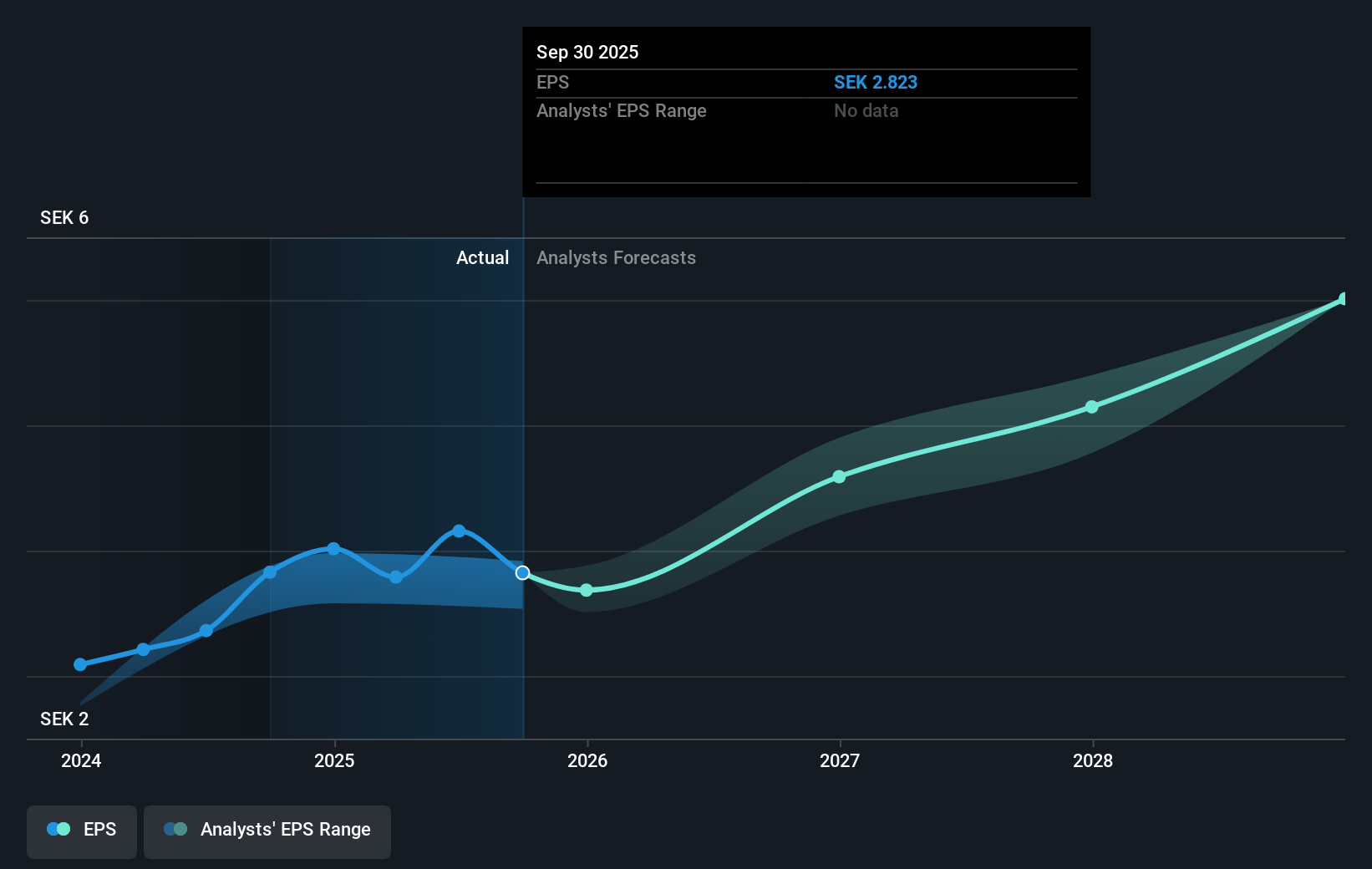Click the 2025 x-axis label
The width and height of the screenshot is (1372, 869).
click(334, 760)
